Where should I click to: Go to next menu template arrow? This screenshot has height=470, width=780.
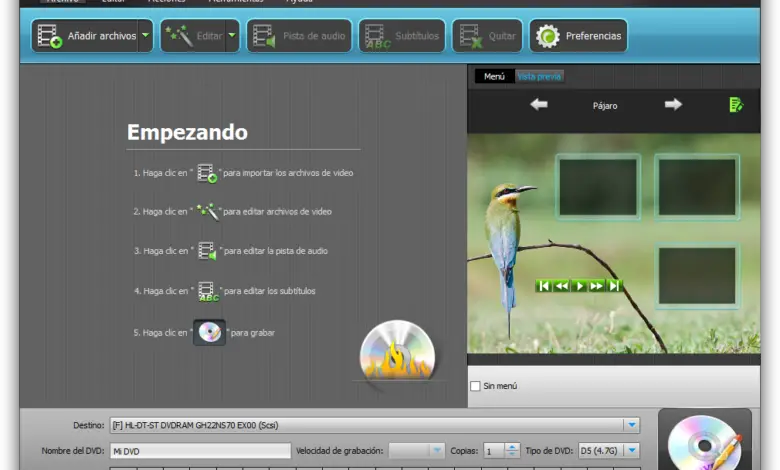click(673, 104)
